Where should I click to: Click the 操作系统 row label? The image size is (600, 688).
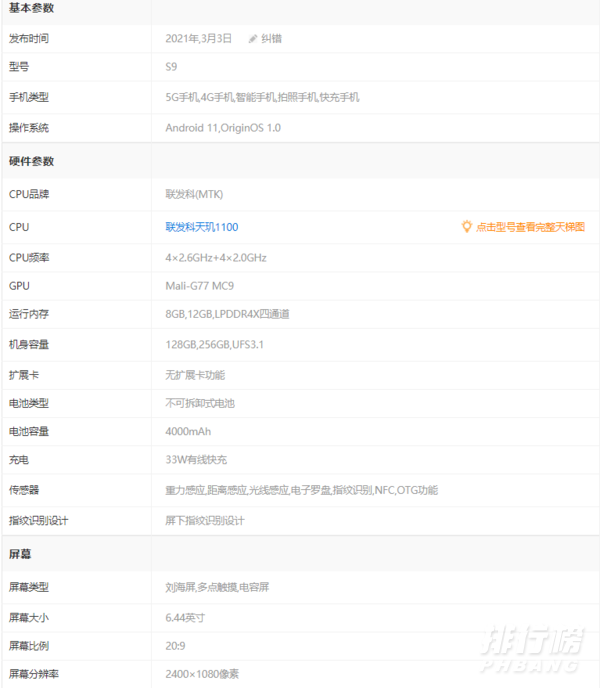(29, 128)
